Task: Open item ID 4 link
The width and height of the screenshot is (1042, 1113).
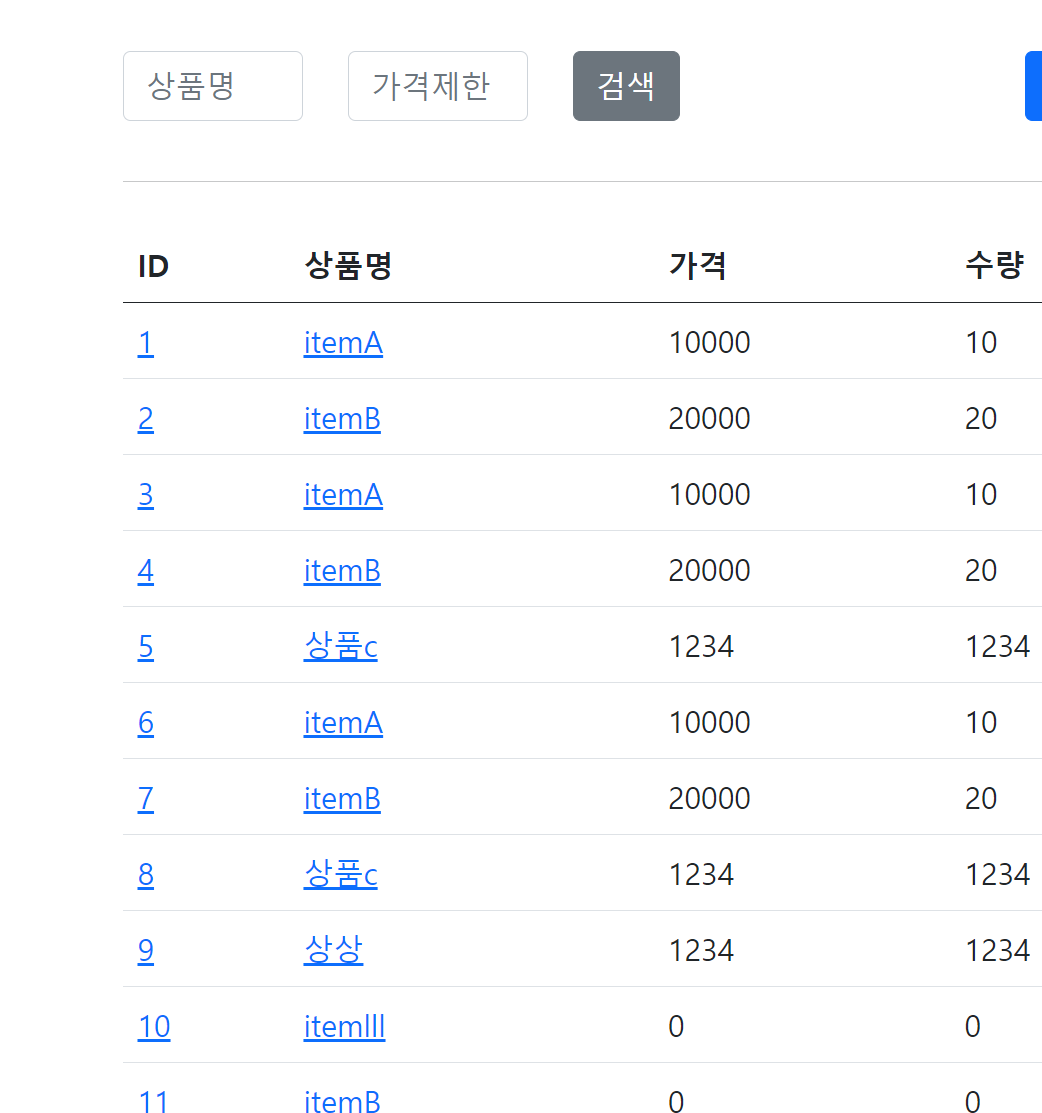Action: click(x=146, y=571)
